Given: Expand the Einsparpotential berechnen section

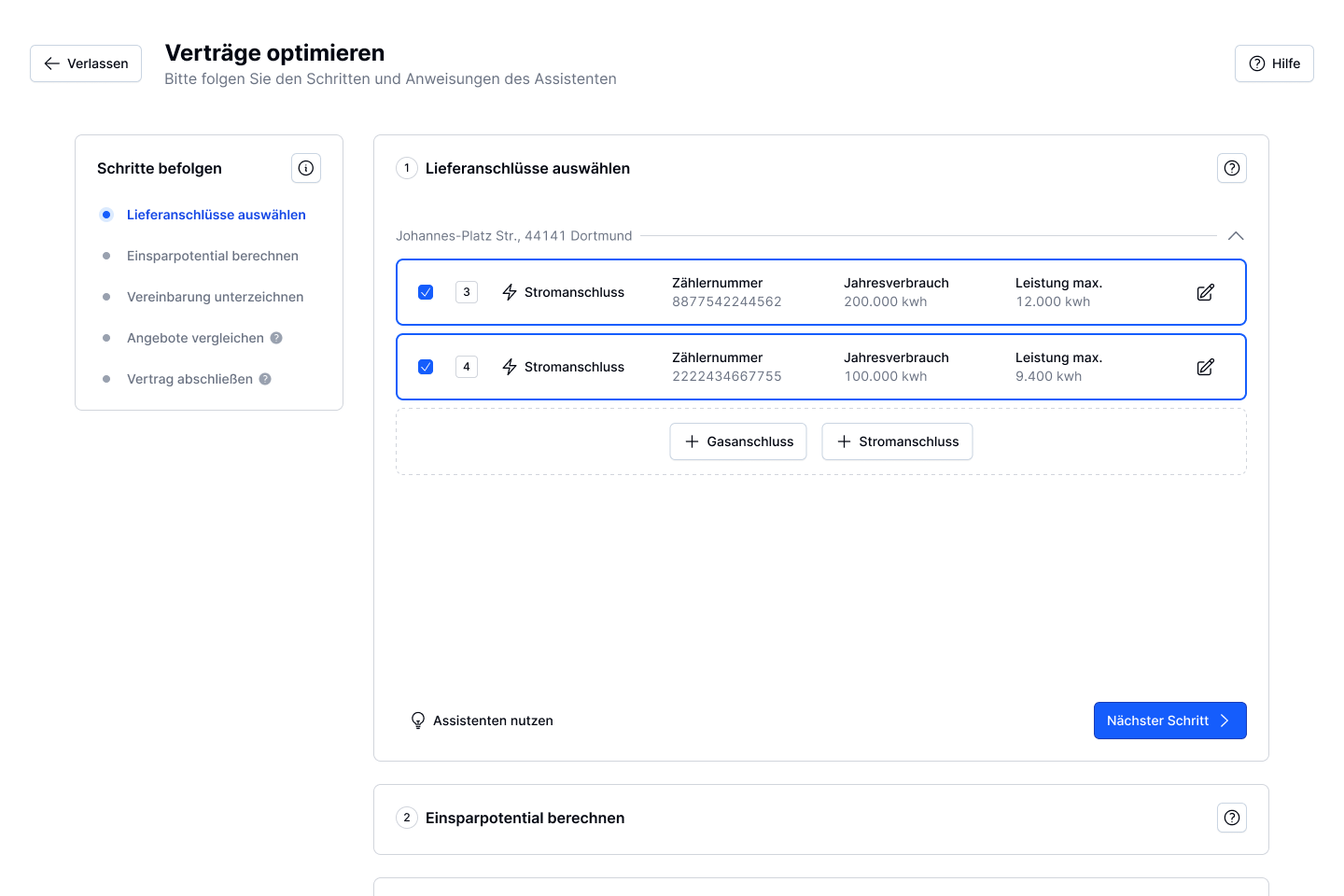Looking at the screenshot, I should coord(525,818).
